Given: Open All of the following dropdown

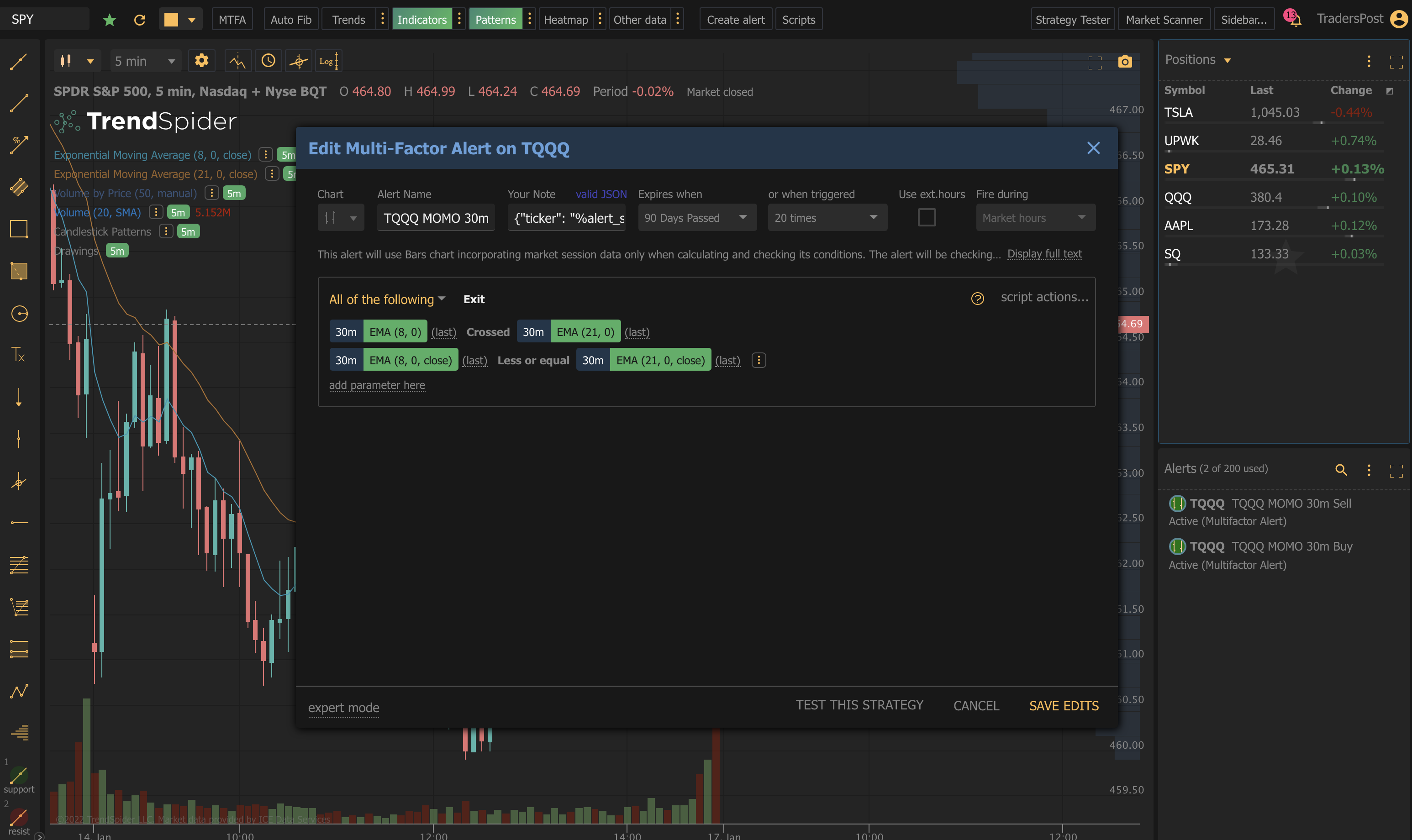Looking at the screenshot, I should 387,299.
